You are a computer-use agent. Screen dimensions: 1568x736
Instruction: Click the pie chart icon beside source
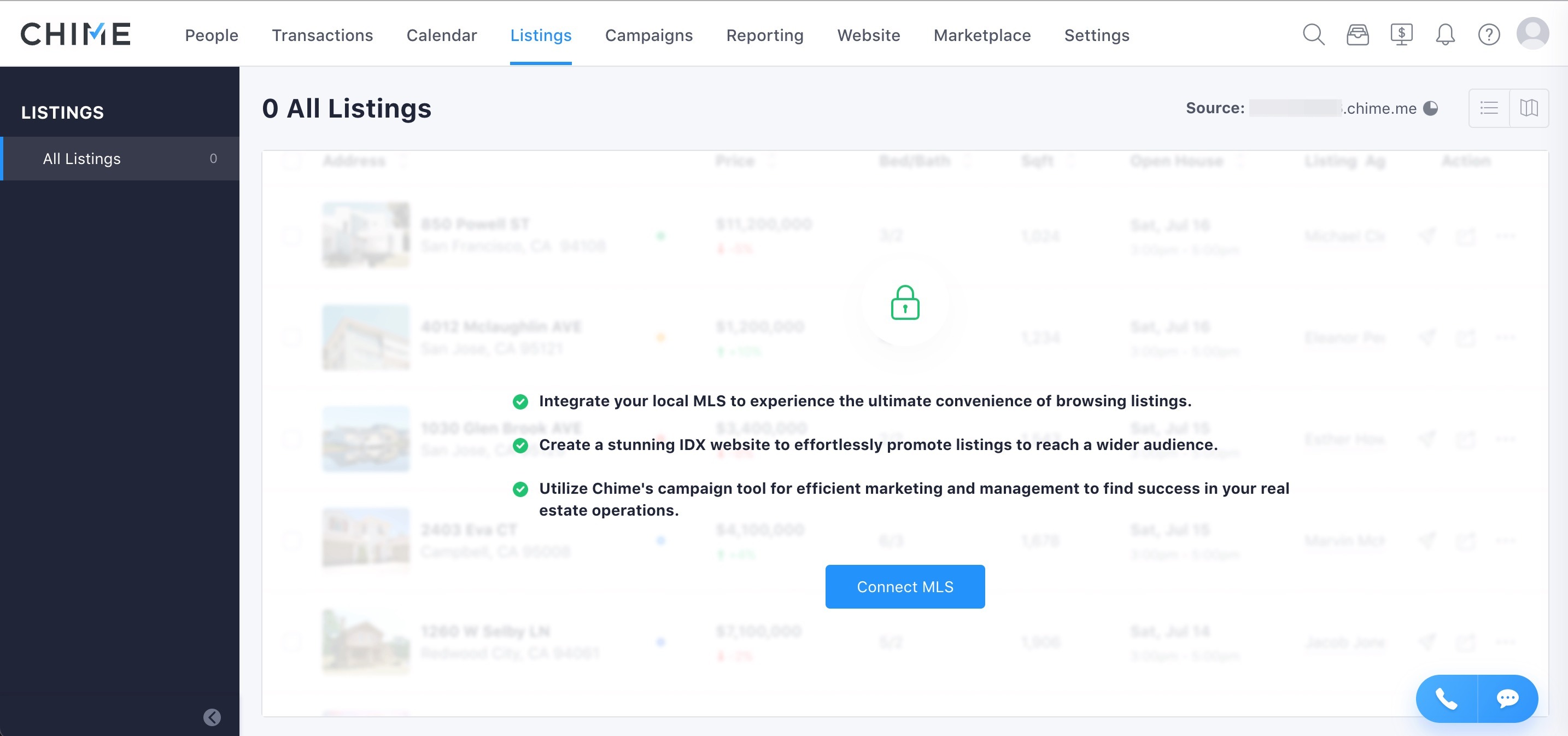pyautogui.click(x=1430, y=108)
